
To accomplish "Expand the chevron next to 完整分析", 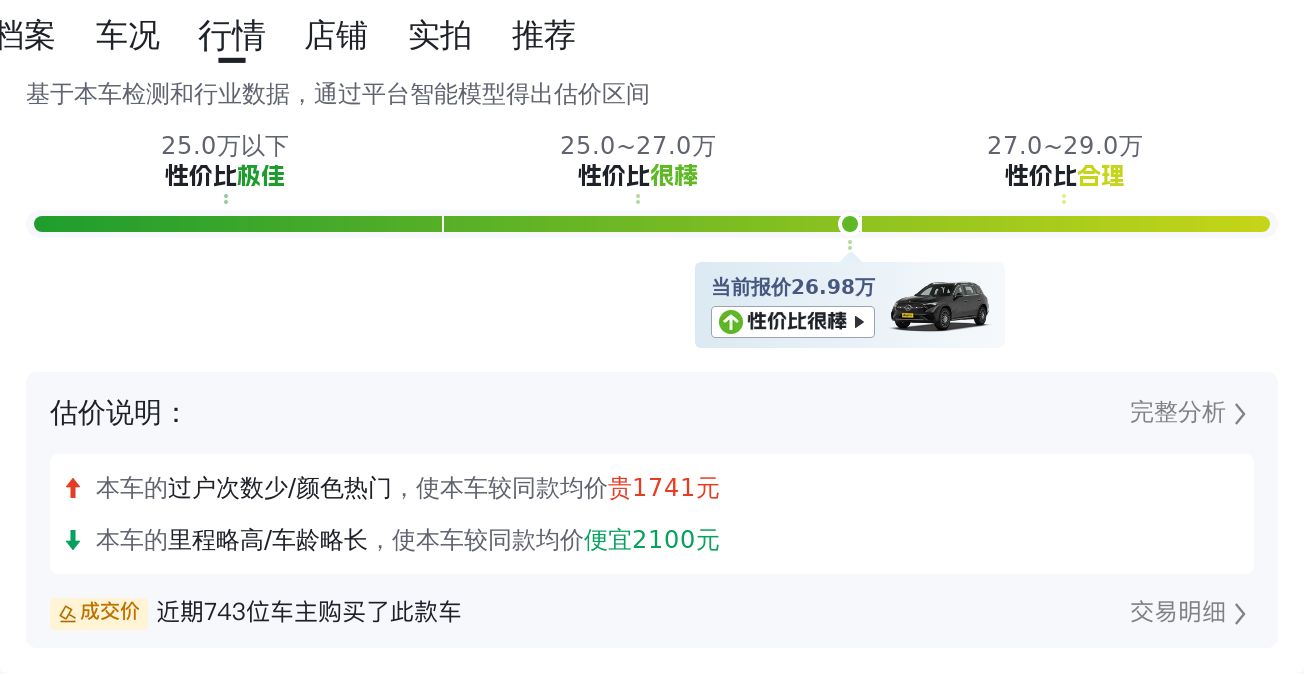I will 1240,414.
